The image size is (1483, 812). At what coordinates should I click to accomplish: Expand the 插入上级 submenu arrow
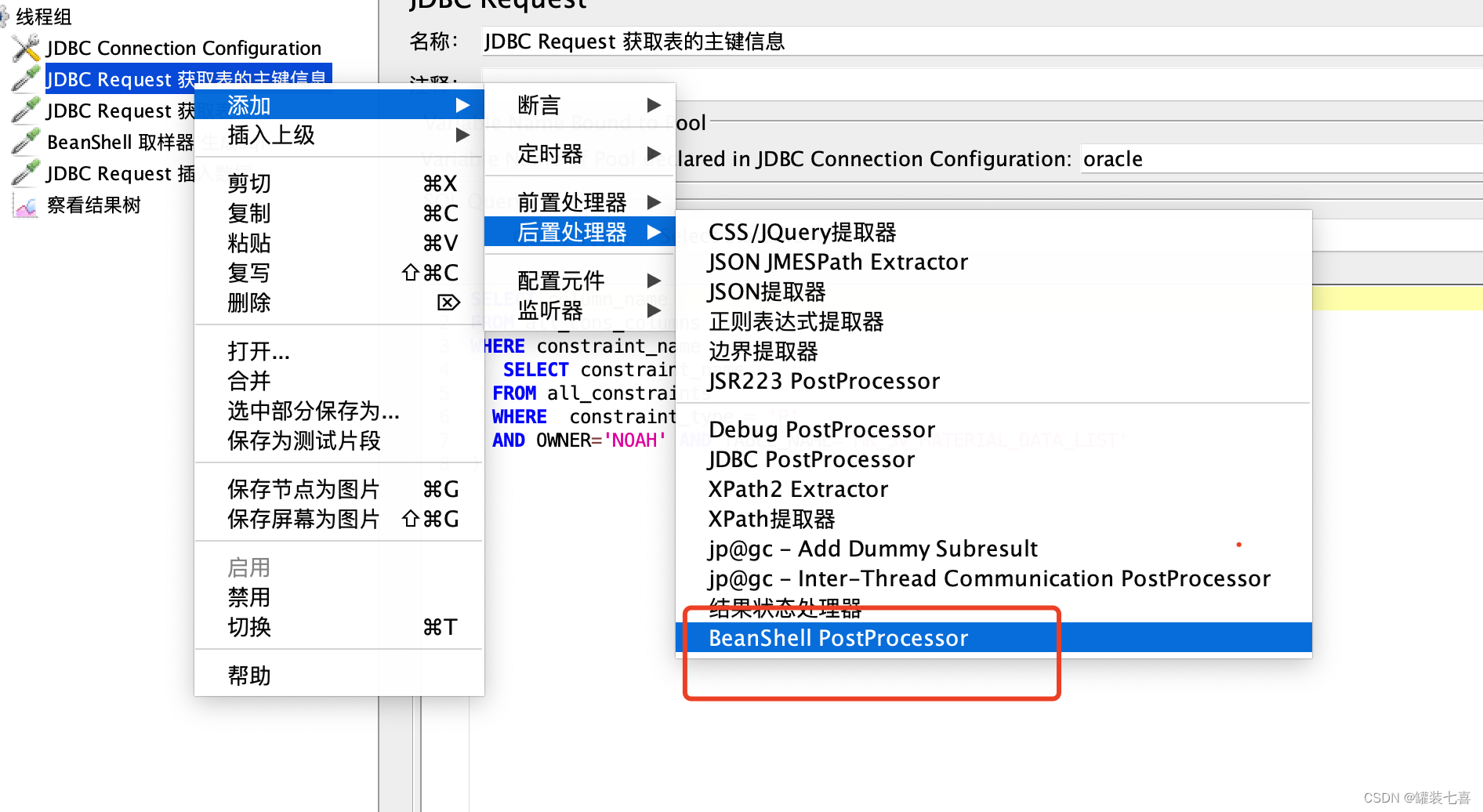click(462, 135)
